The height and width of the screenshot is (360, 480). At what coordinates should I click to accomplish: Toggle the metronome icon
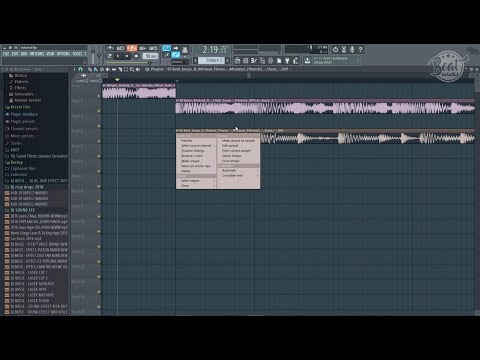(110, 48)
